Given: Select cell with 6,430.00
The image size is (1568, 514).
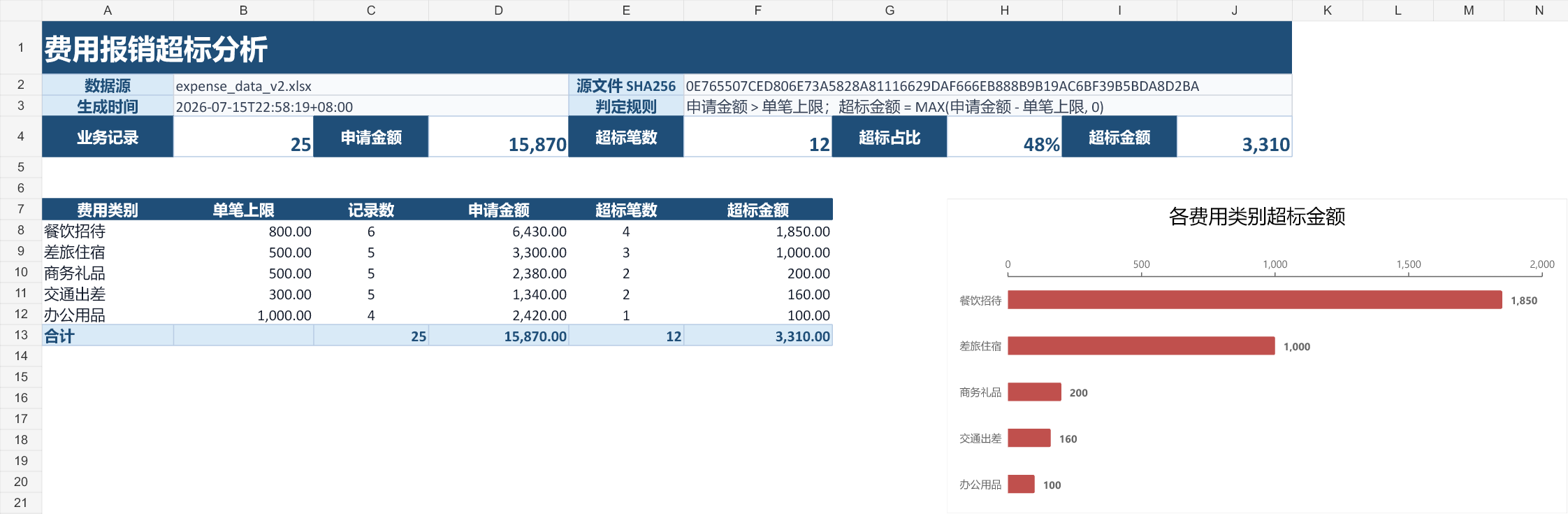Looking at the screenshot, I should tap(498, 231).
